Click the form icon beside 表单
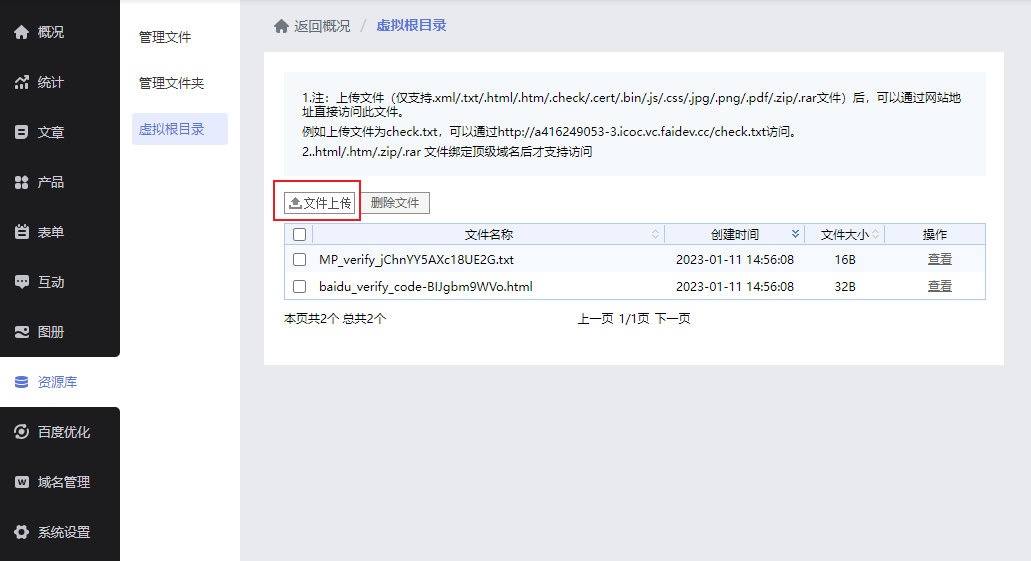This screenshot has width=1031, height=561. point(22,232)
